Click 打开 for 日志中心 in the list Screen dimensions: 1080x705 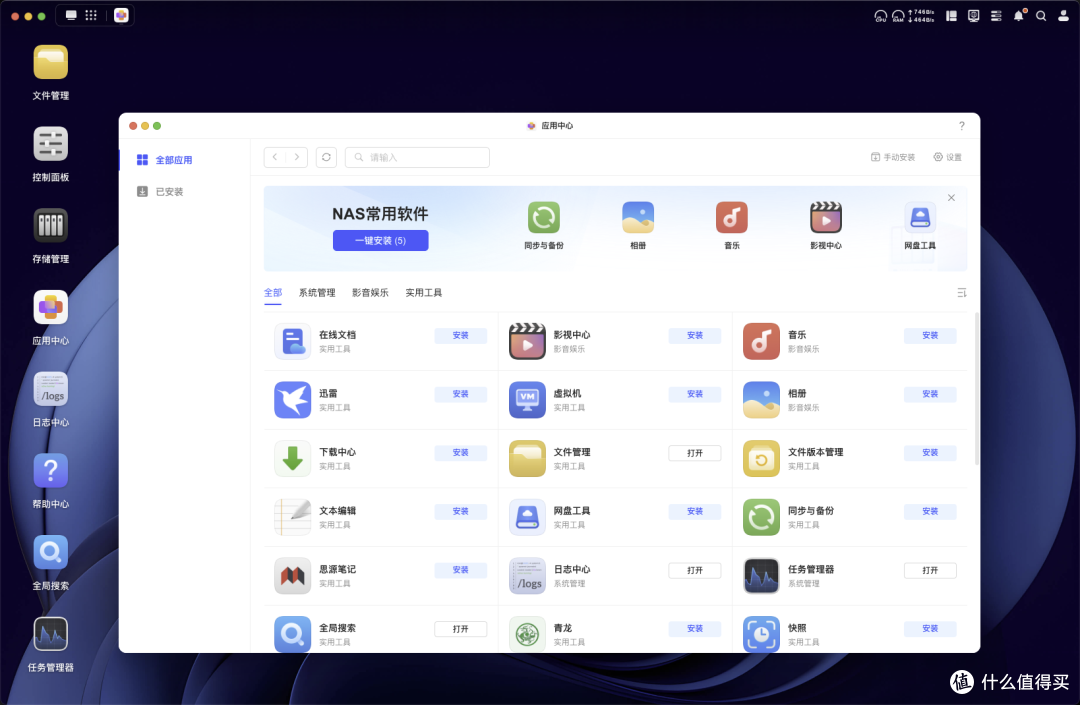695,570
